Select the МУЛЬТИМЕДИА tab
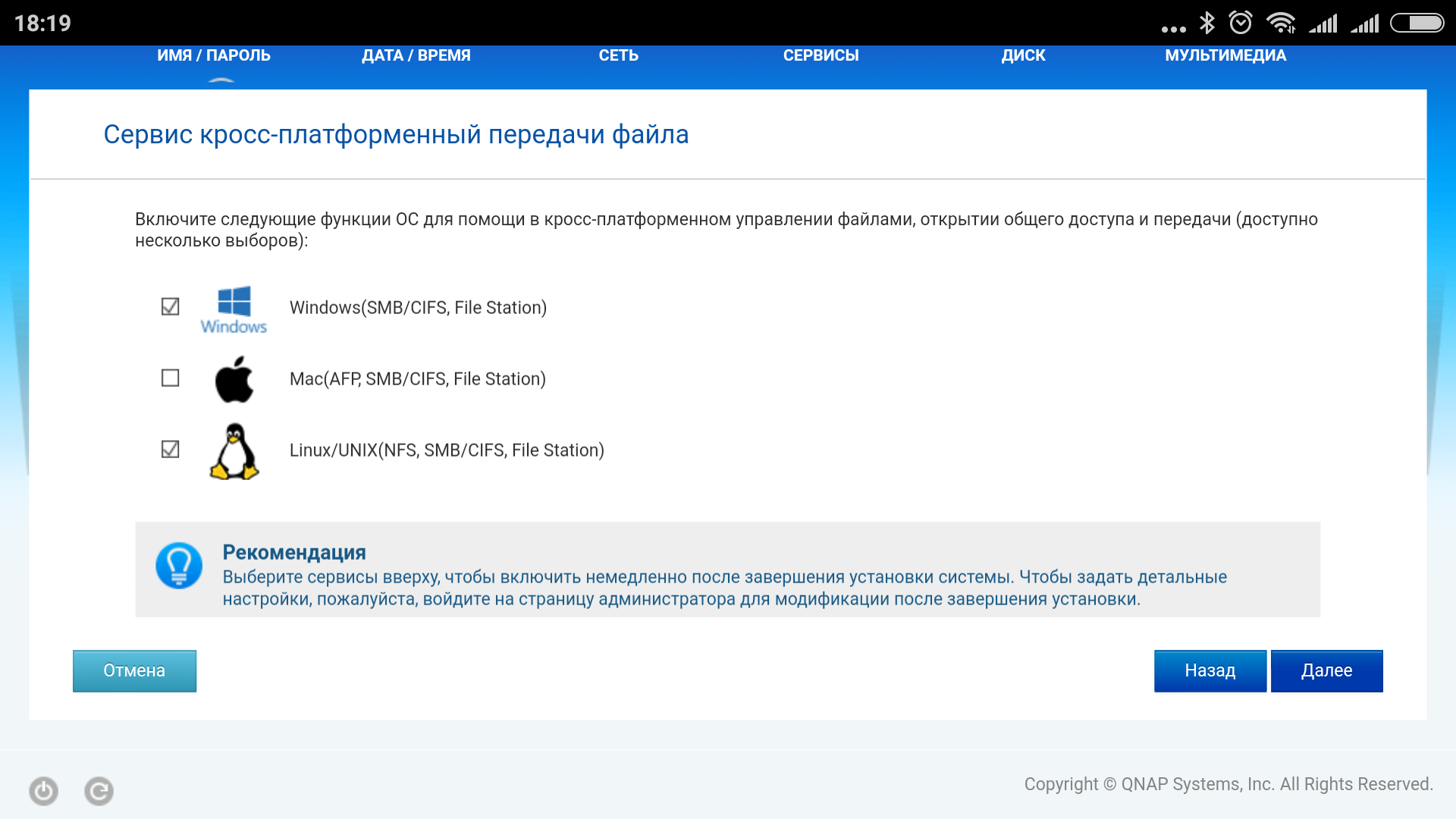This screenshot has width=1456, height=819. 1225,55
